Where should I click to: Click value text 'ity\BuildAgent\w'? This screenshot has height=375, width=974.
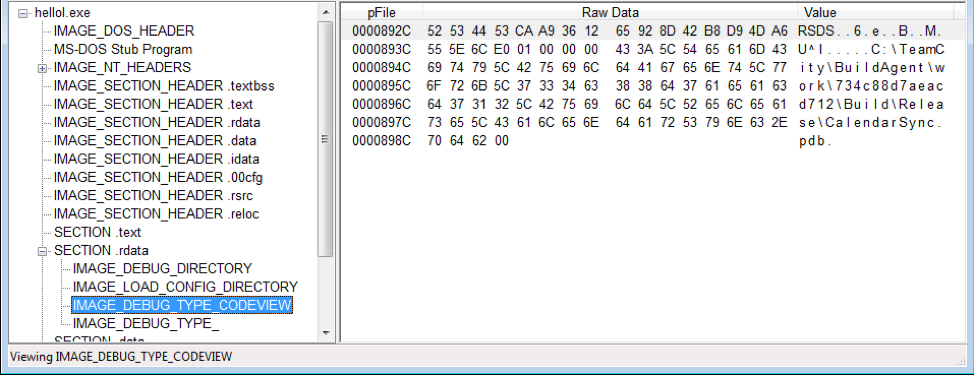tap(872, 68)
